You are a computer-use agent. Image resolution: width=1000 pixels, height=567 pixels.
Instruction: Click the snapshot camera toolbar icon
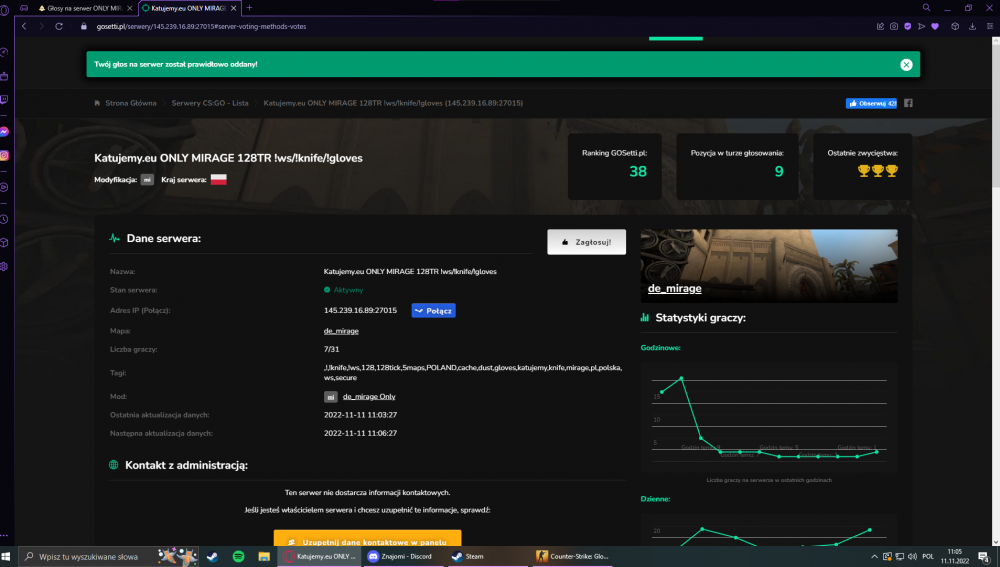click(894, 26)
